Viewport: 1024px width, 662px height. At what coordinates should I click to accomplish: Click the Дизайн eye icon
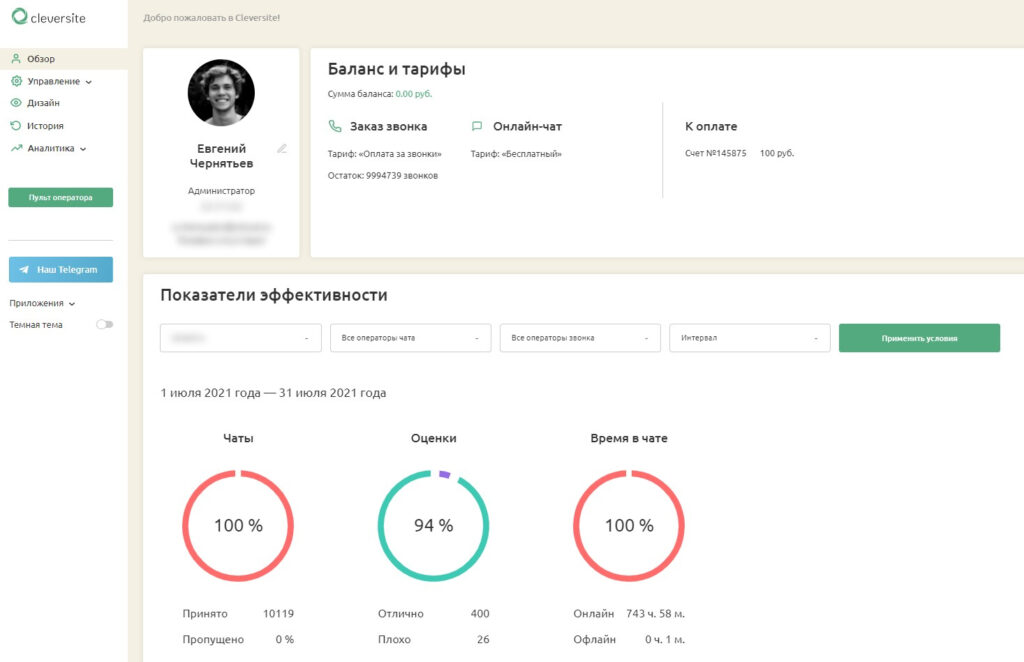(16, 102)
